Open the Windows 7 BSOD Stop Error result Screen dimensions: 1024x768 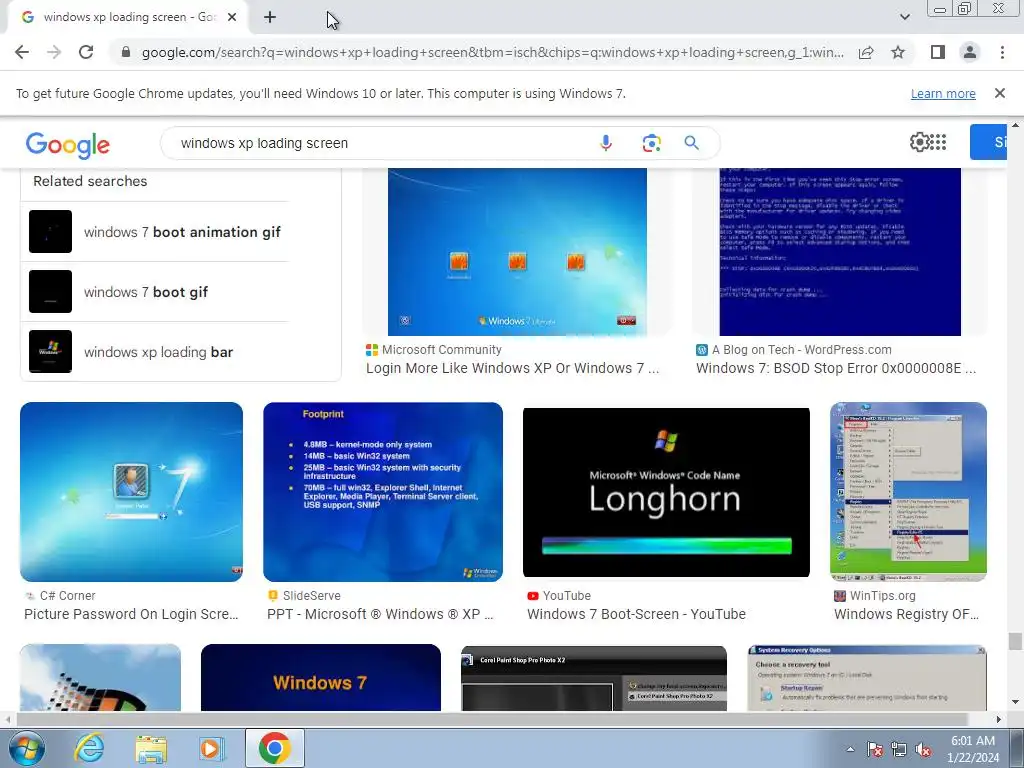point(837,368)
